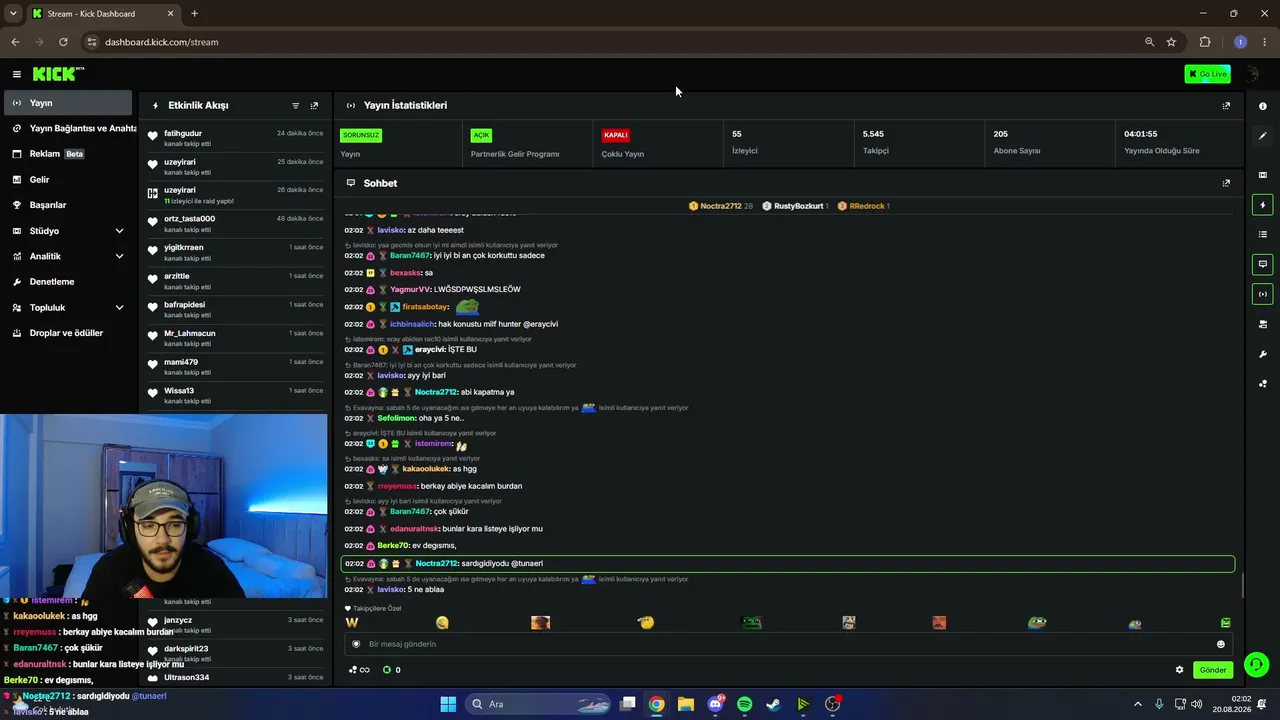Image resolution: width=1280 pixels, height=720 pixels.
Task: Pop out the Sohbet chat panel
Action: [x=1226, y=183]
